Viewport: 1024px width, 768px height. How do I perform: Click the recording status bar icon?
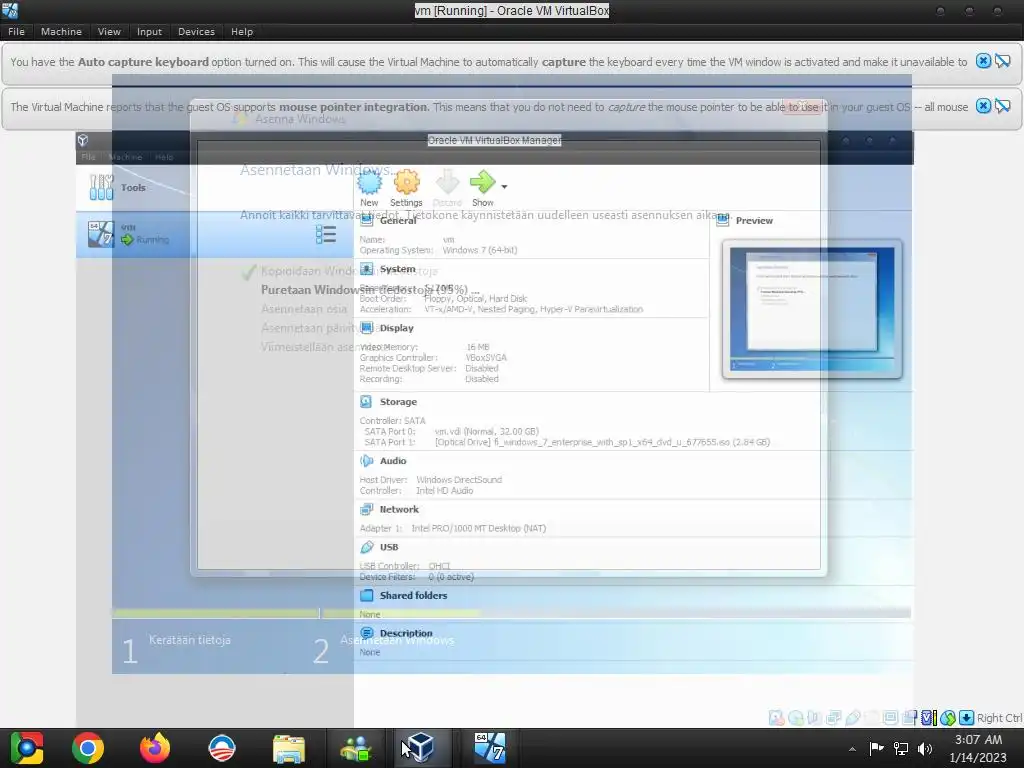click(x=909, y=718)
